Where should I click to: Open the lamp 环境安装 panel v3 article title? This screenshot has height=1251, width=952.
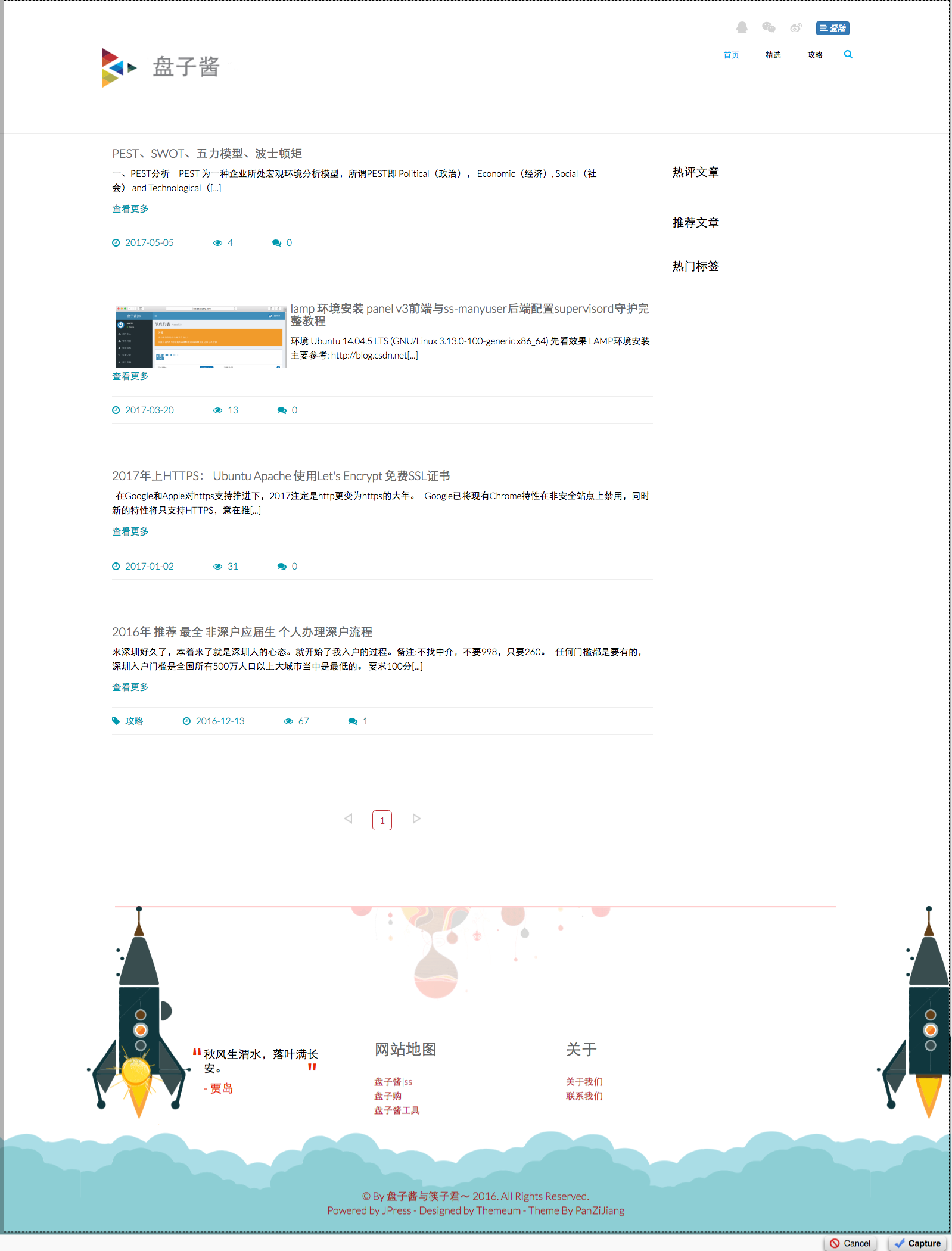[469, 315]
